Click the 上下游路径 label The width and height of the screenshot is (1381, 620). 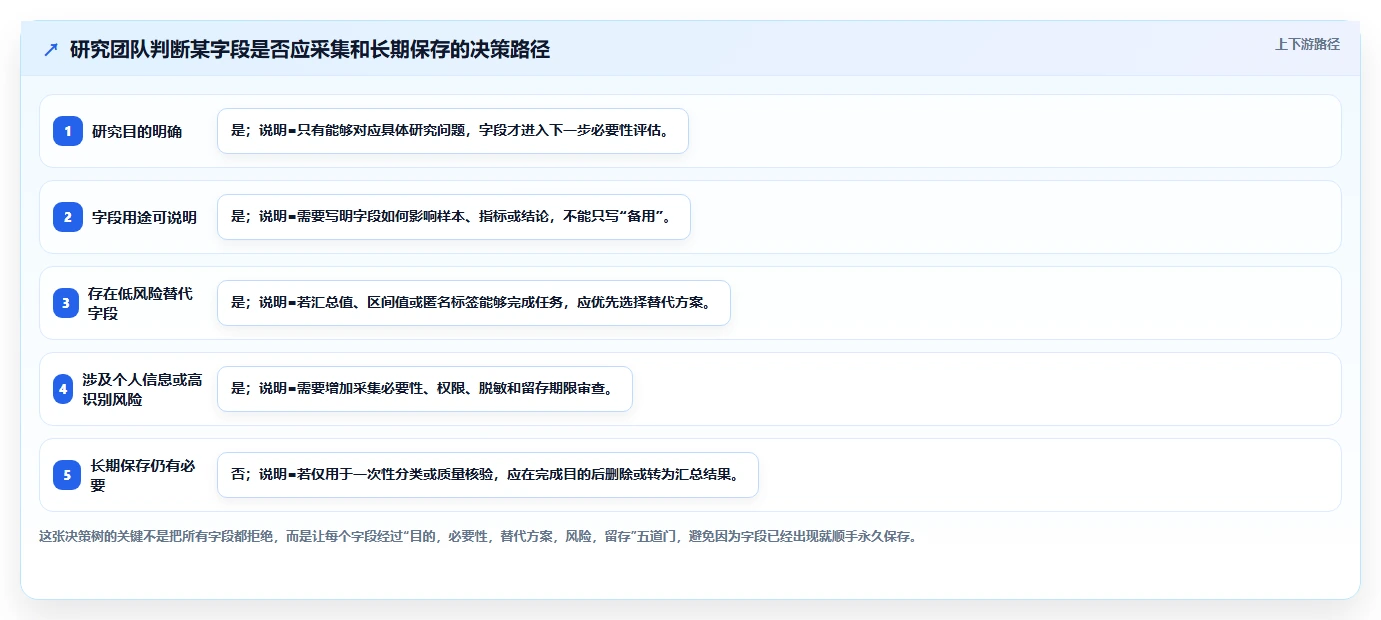coord(1307,44)
